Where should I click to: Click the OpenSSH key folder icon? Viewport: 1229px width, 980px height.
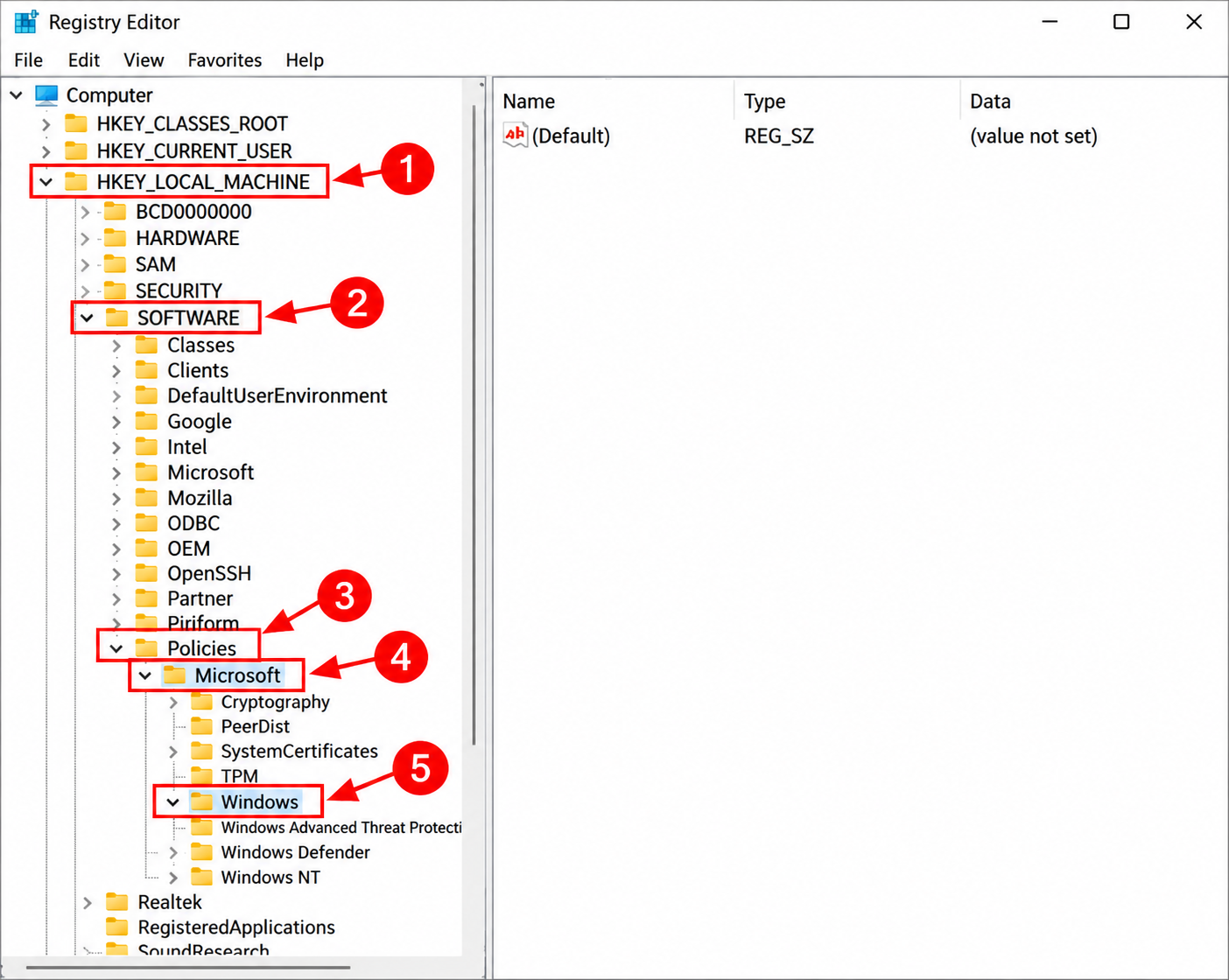[146, 573]
